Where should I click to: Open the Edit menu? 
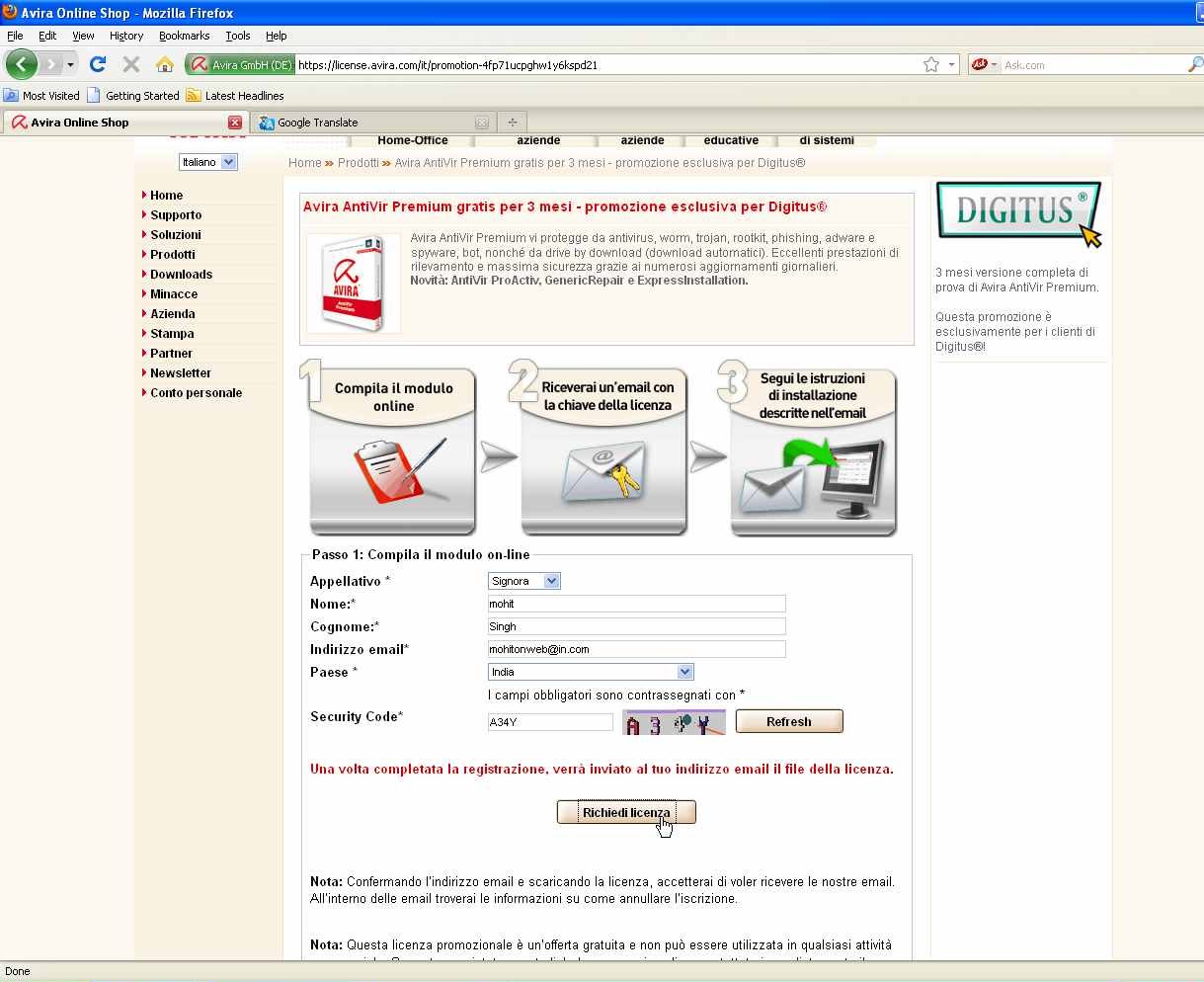click(47, 36)
